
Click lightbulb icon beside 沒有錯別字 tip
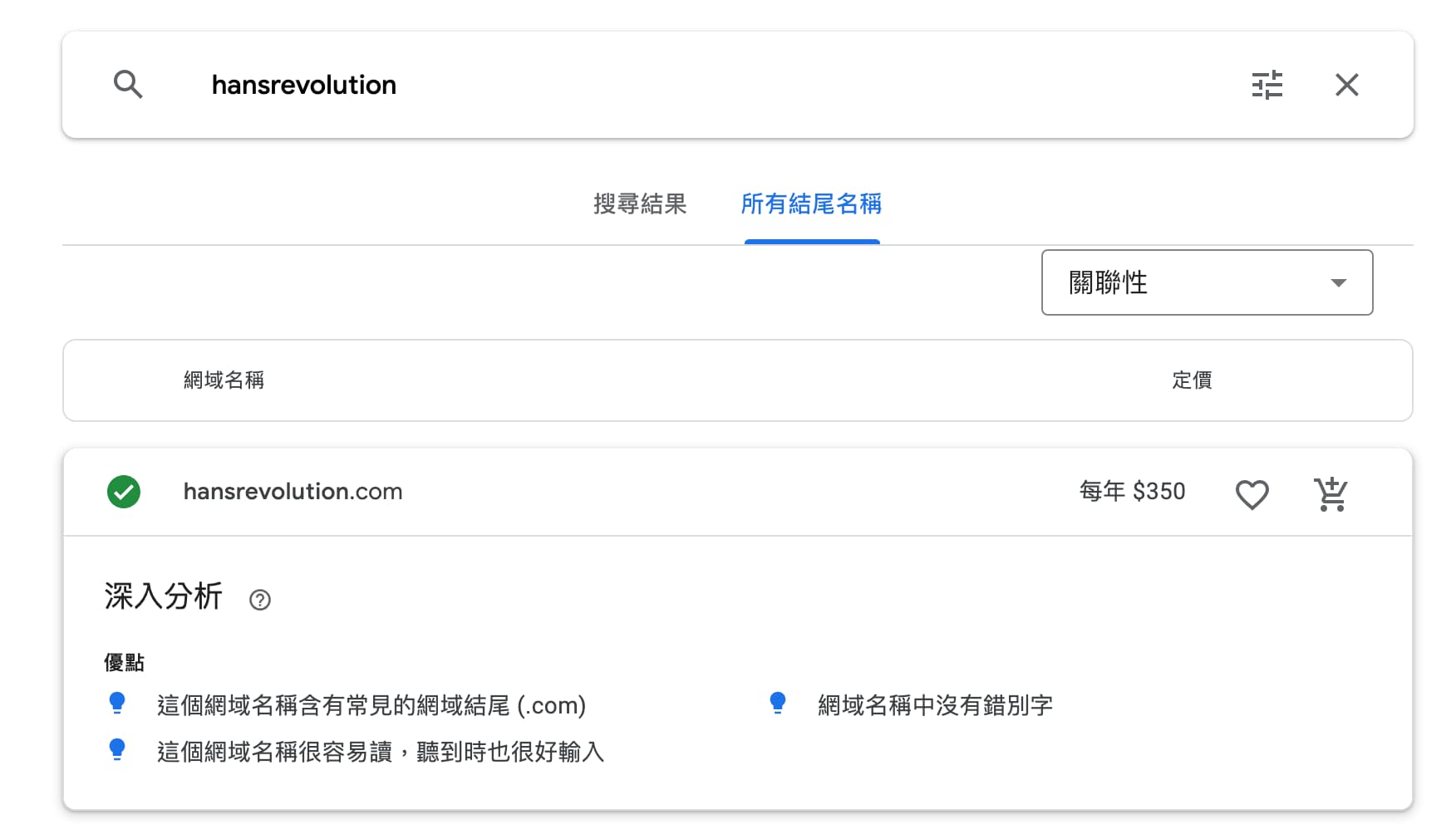778,704
